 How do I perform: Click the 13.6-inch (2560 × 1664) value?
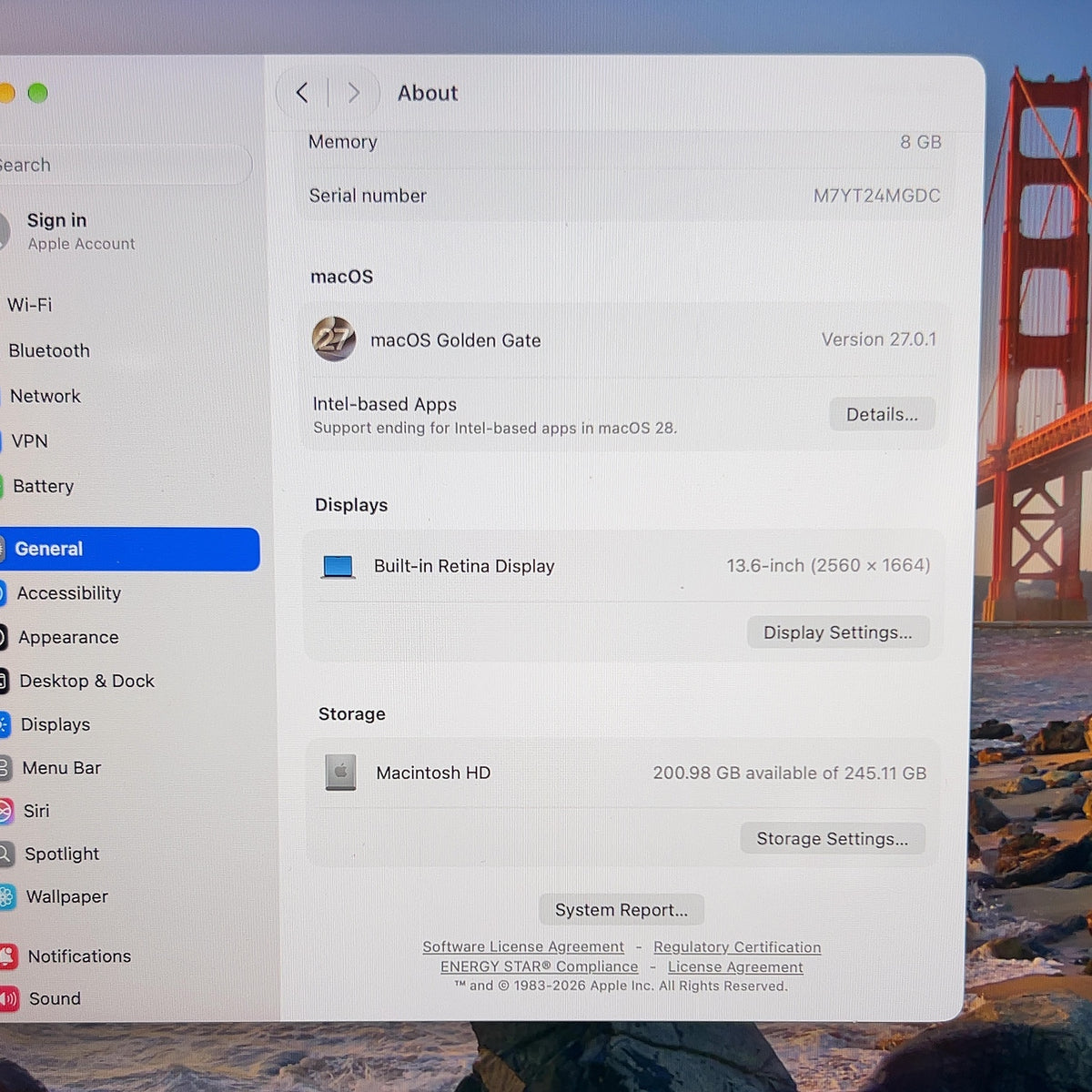click(828, 565)
